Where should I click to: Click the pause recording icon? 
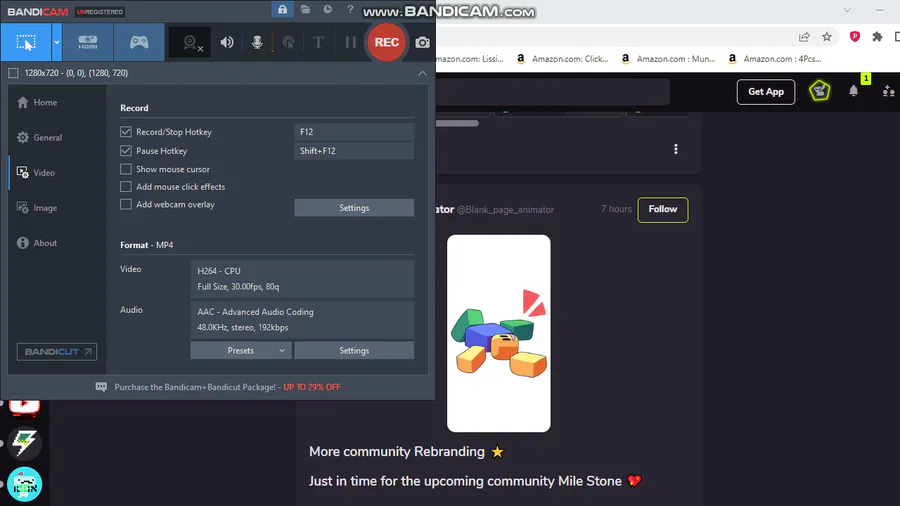point(351,42)
